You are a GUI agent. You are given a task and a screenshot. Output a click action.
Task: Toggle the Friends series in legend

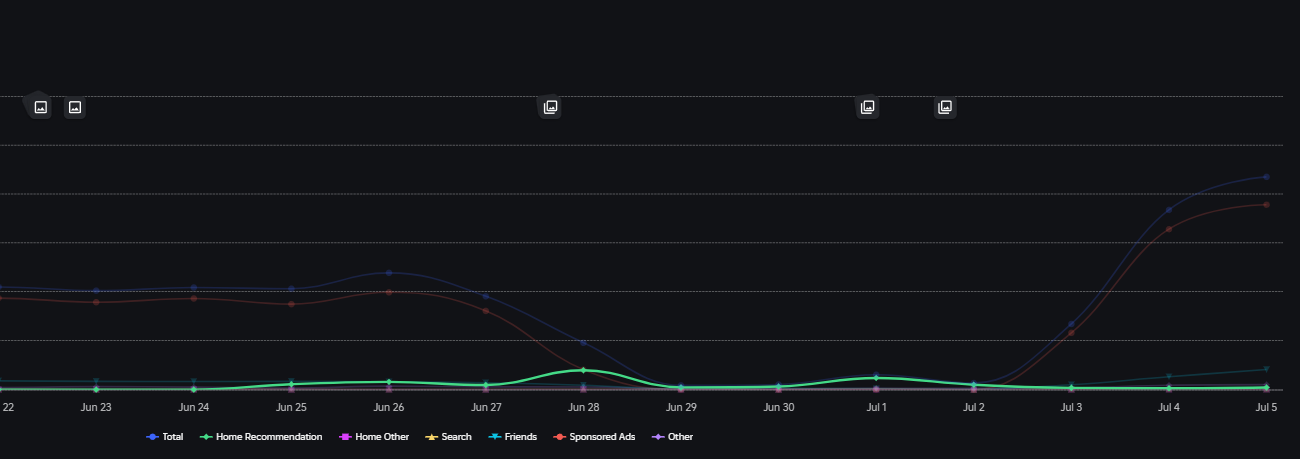coord(512,437)
